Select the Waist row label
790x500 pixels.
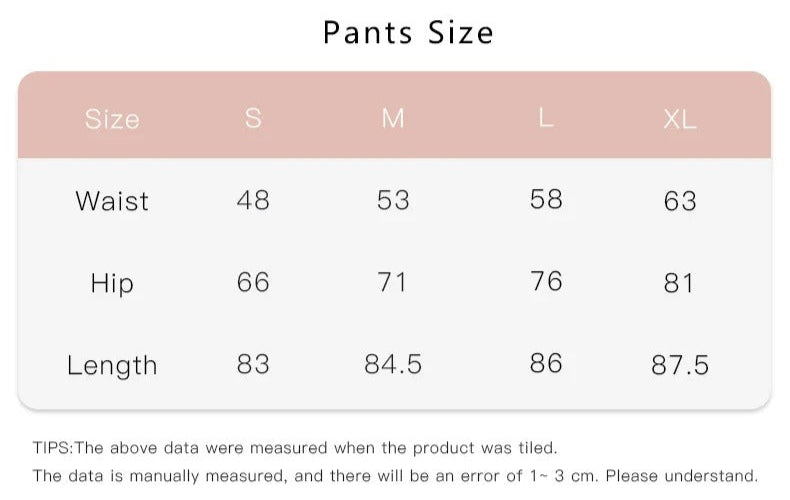pos(112,201)
